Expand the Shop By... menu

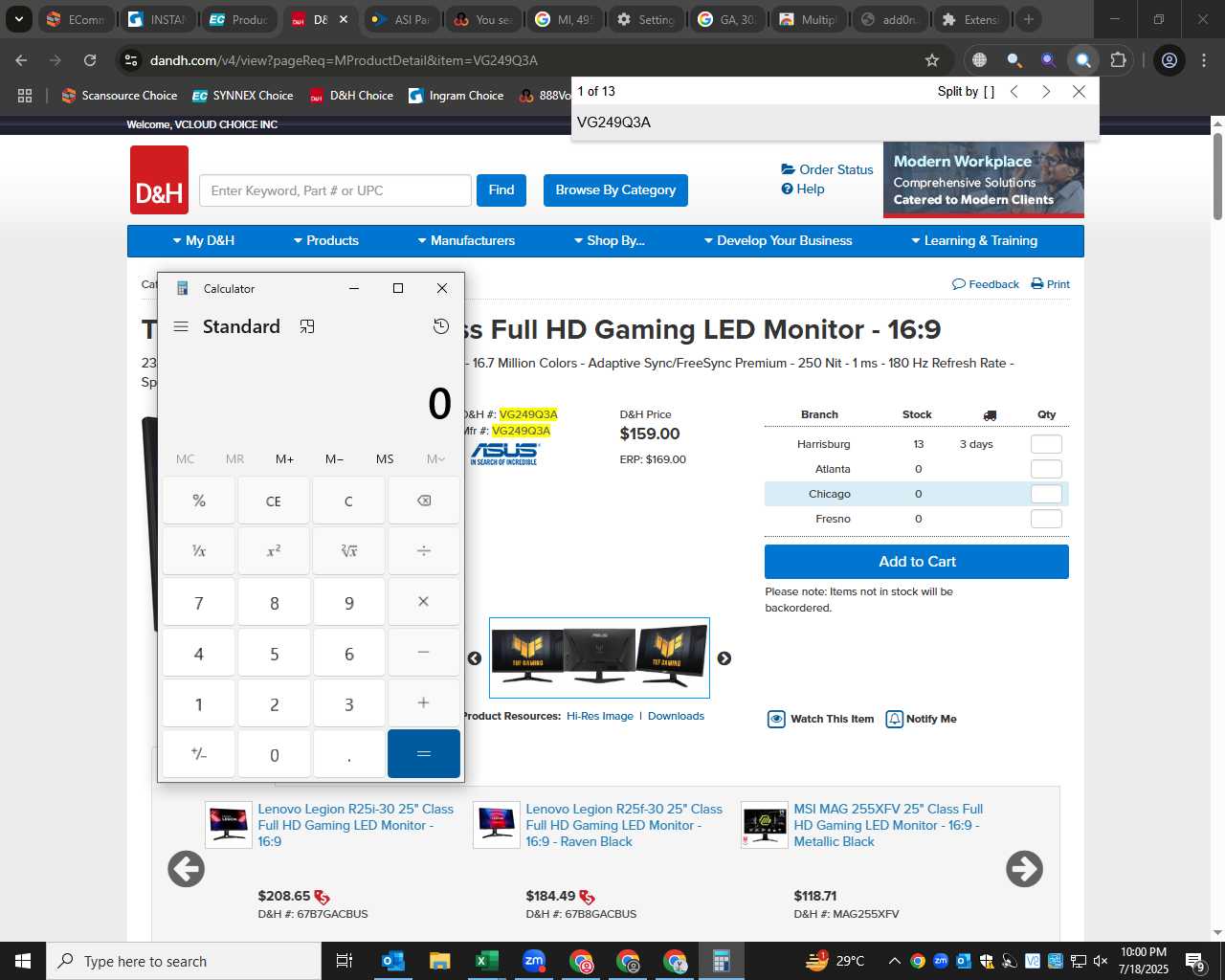(610, 241)
